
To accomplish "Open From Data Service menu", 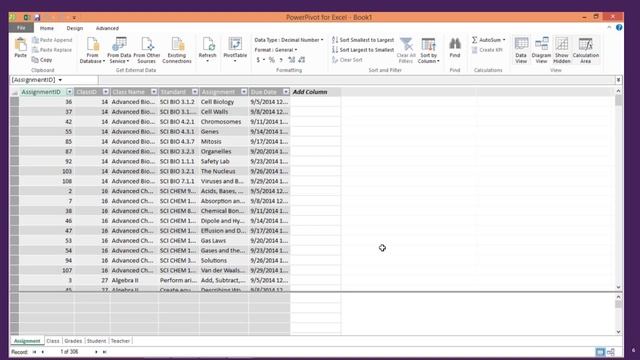I will pos(119,50).
